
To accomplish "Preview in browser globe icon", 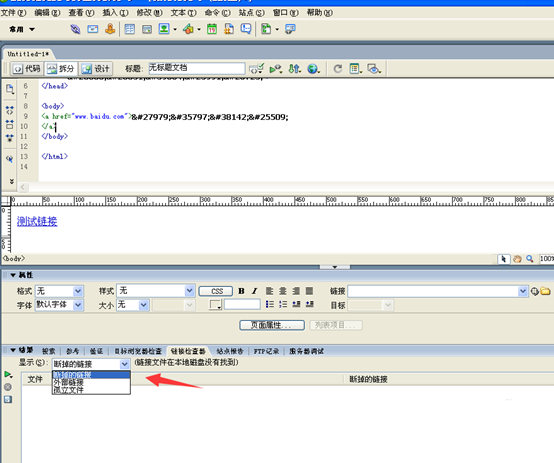I will coord(313,68).
